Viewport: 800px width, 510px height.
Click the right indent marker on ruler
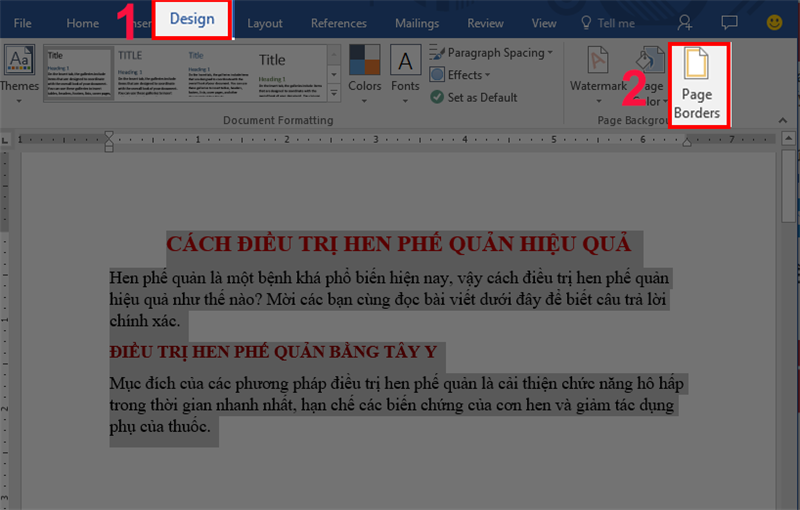[x=687, y=142]
